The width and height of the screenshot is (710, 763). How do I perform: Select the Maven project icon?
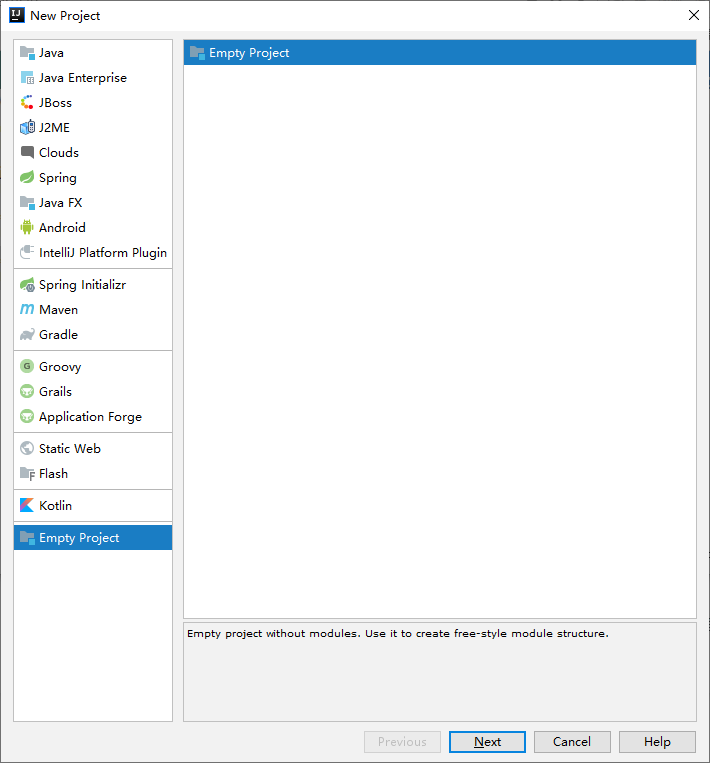click(27, 310)
